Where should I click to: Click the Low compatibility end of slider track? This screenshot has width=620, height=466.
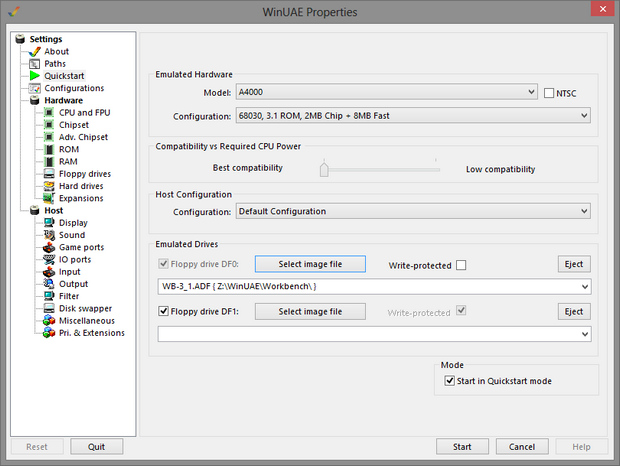[436, 170]
